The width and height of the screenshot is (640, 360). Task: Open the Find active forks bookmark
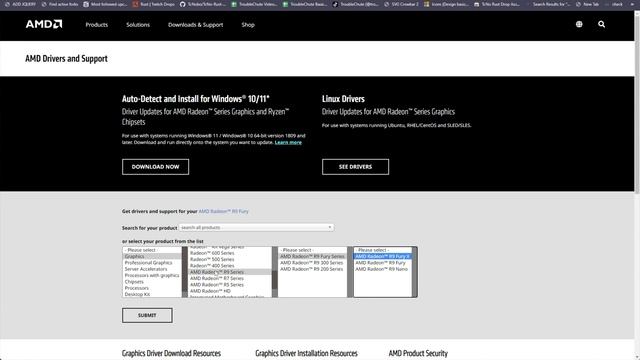click(x=60, y=4)
